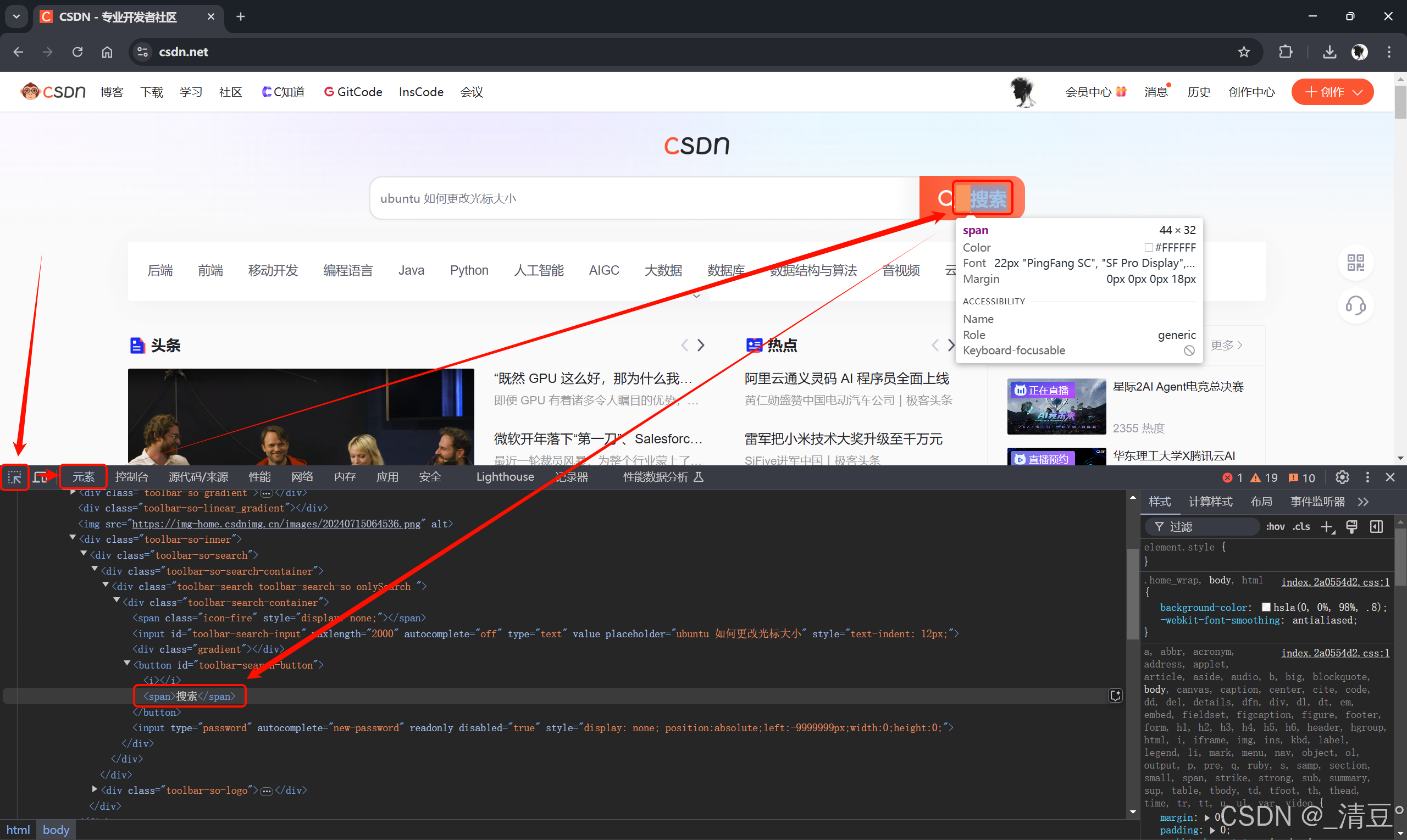Close the CSDN browser tab
Screen dimensions: 1407x840
point(211,17)
